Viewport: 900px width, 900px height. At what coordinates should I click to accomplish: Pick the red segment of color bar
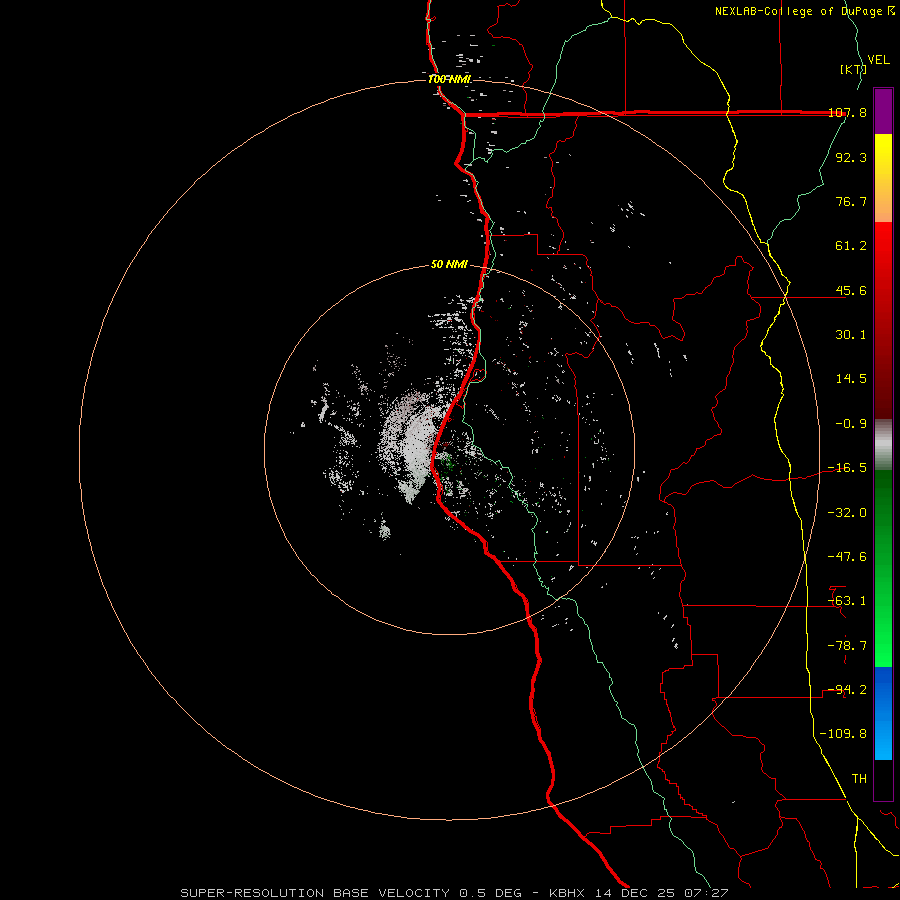pos(883,320)
